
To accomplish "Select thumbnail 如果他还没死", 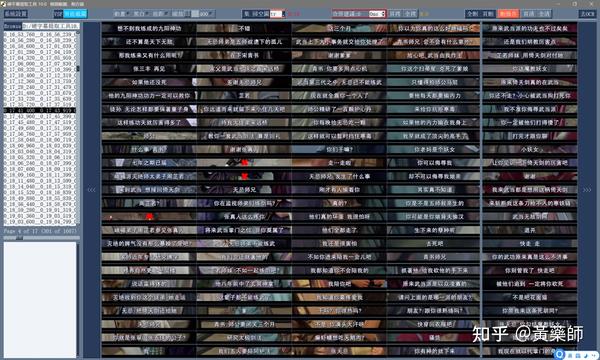I will pos(149,82).
